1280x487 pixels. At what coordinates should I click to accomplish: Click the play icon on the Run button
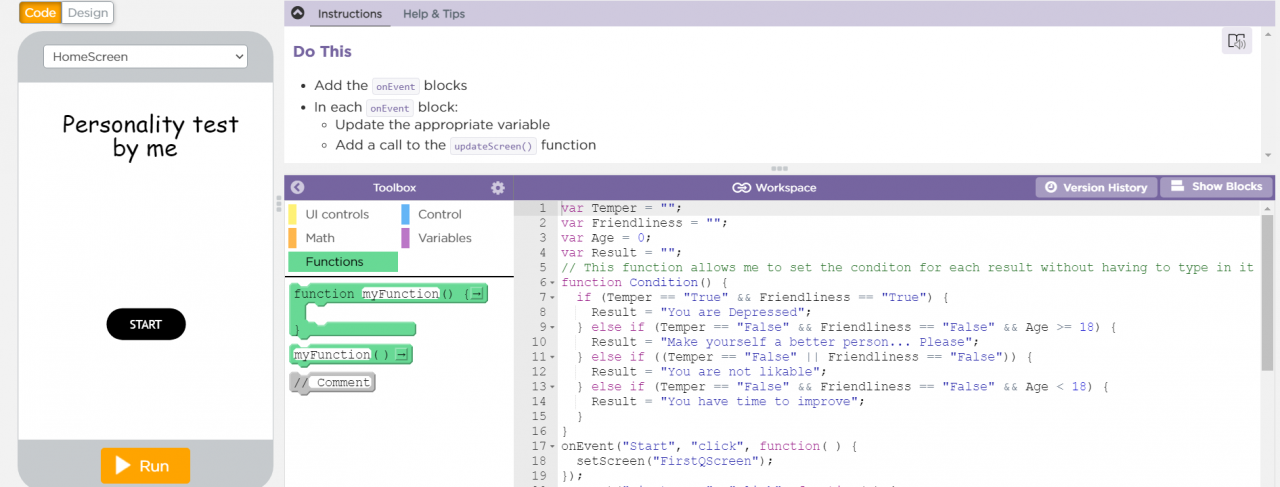click(124, 465)
